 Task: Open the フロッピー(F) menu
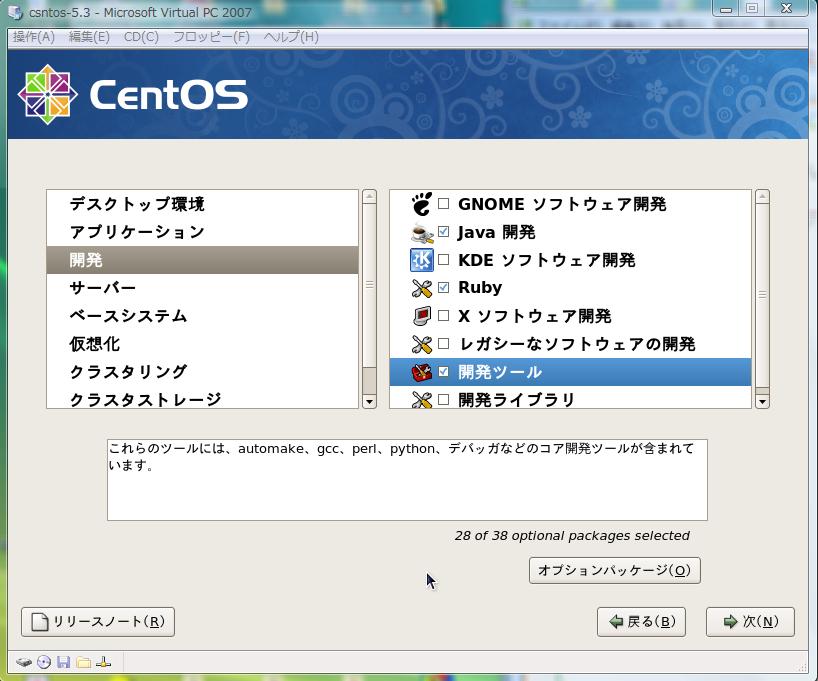[x=211, y=37]
